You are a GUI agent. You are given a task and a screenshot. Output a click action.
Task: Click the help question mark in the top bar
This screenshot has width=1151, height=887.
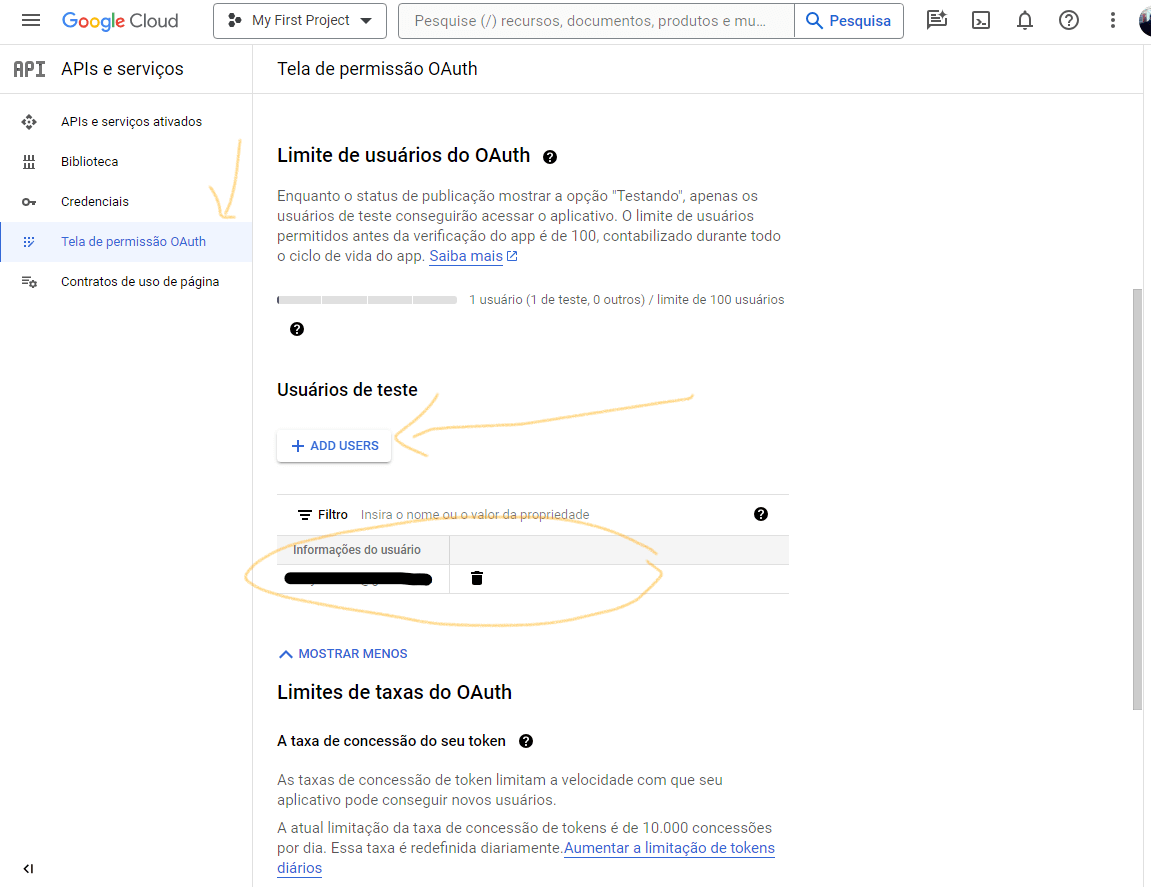click(1069, 21)
